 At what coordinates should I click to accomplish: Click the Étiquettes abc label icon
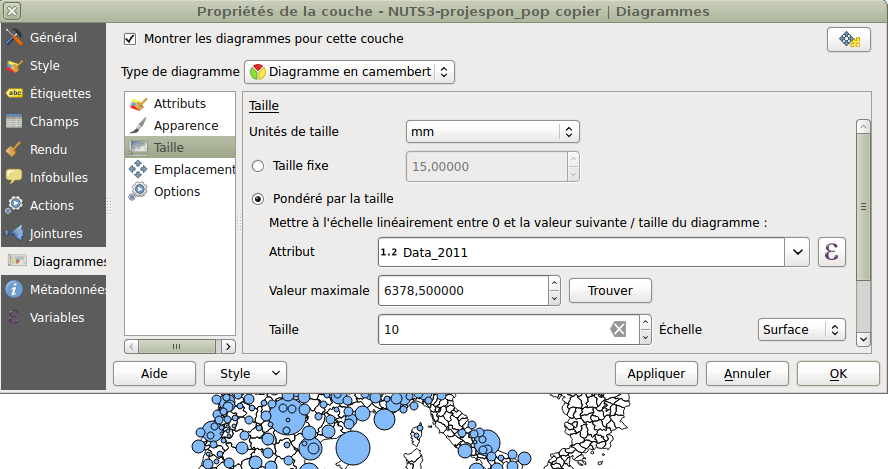[x=14, y=93]
